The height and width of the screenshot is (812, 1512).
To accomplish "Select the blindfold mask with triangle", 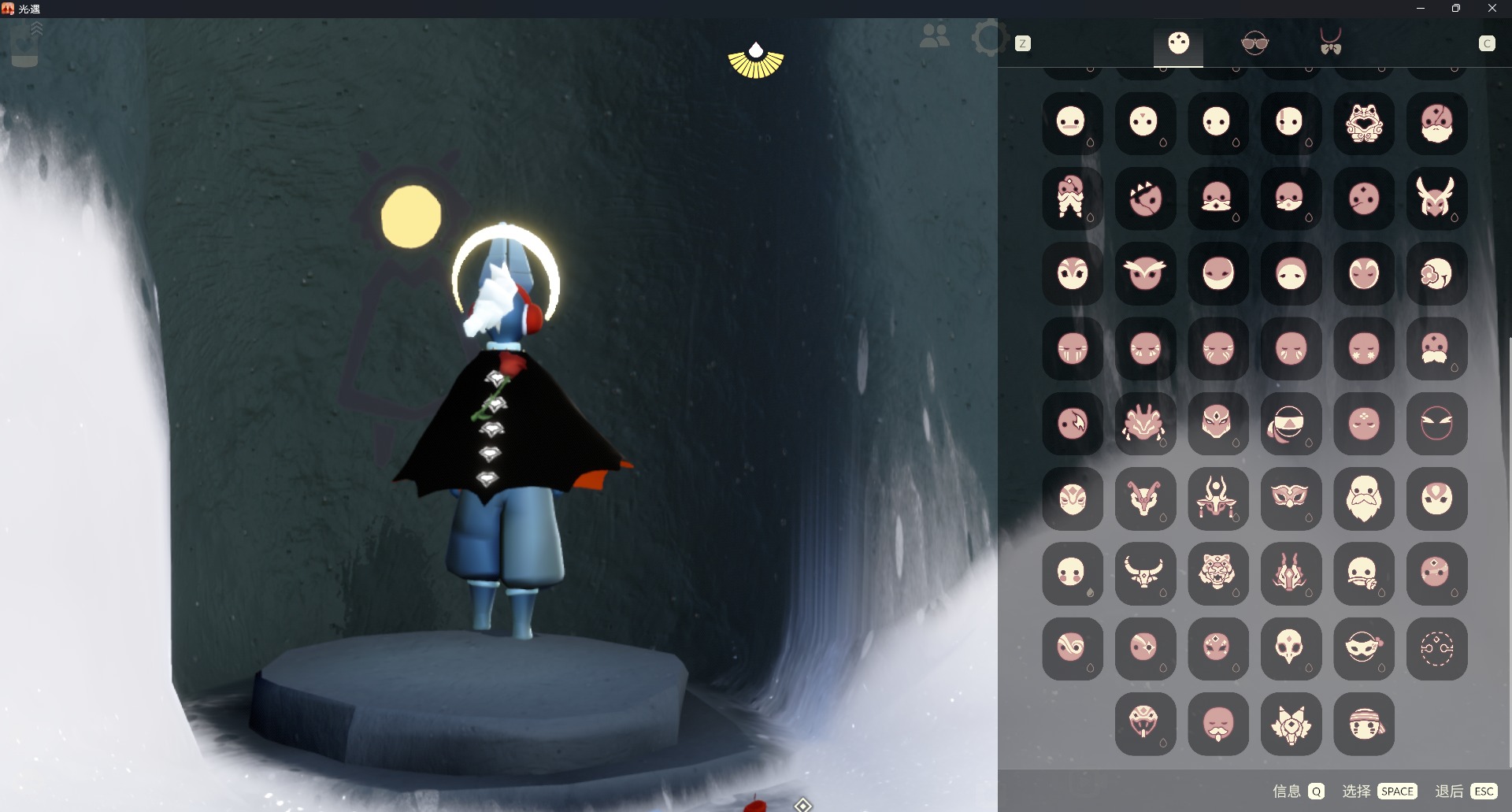I will pos(1291,424).
